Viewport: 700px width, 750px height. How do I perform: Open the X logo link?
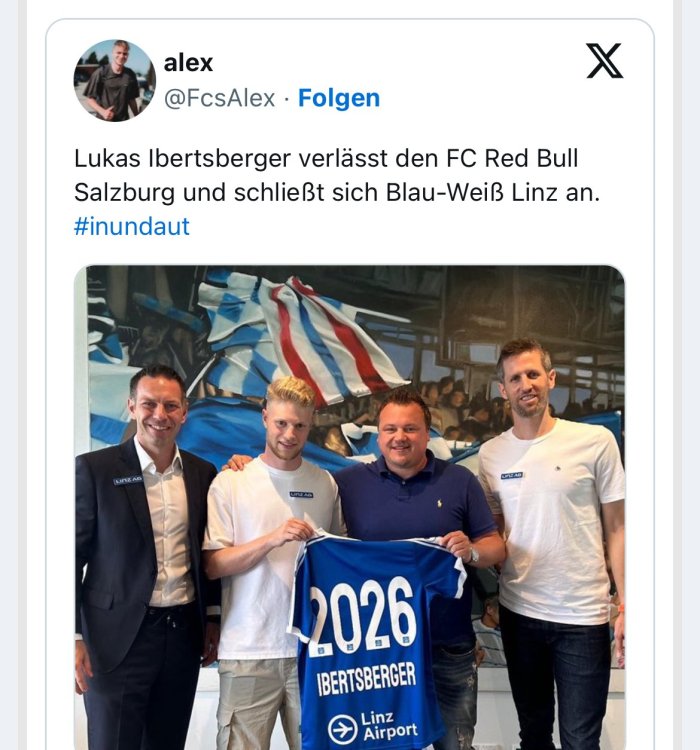pos(604,61)
